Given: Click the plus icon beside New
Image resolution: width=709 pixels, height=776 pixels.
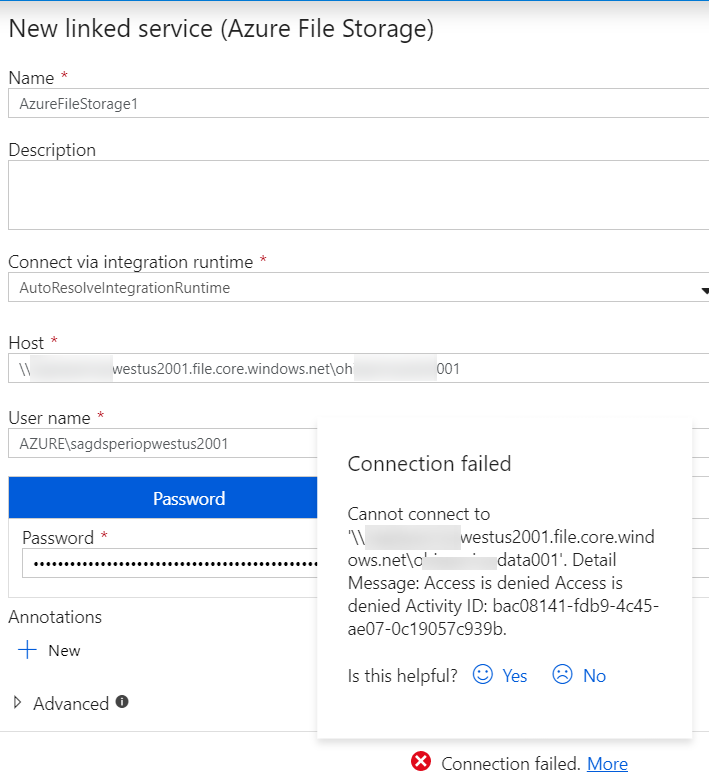Looking at the screenshot, I should coord(27,650).
